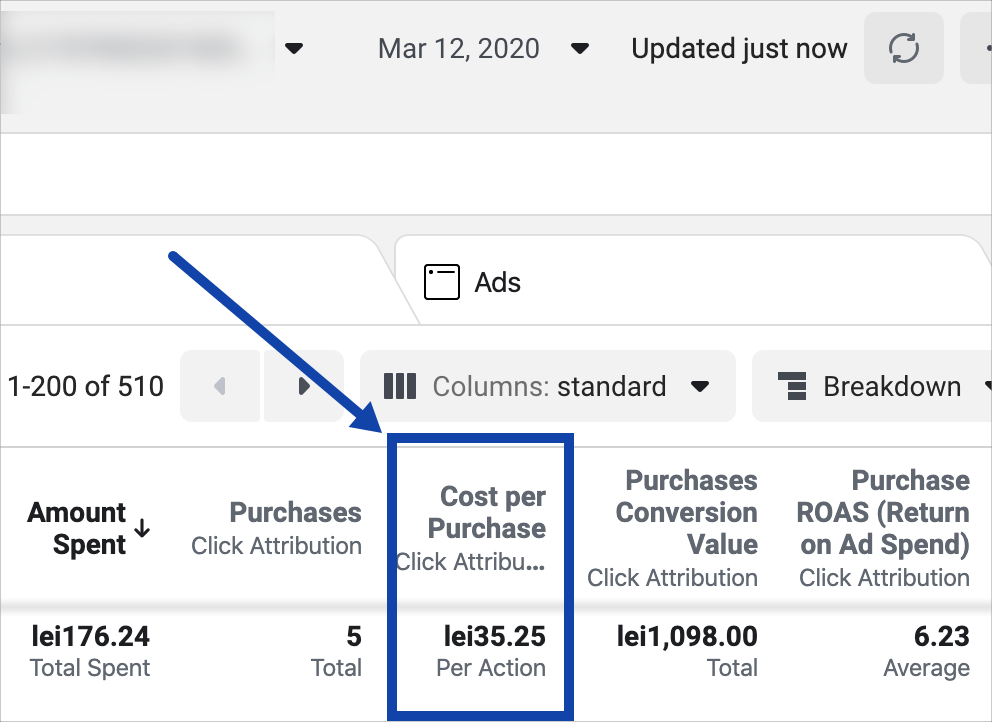Click the Columns three-bar icon
Screen dimensions: 992x722
point(400,386)
